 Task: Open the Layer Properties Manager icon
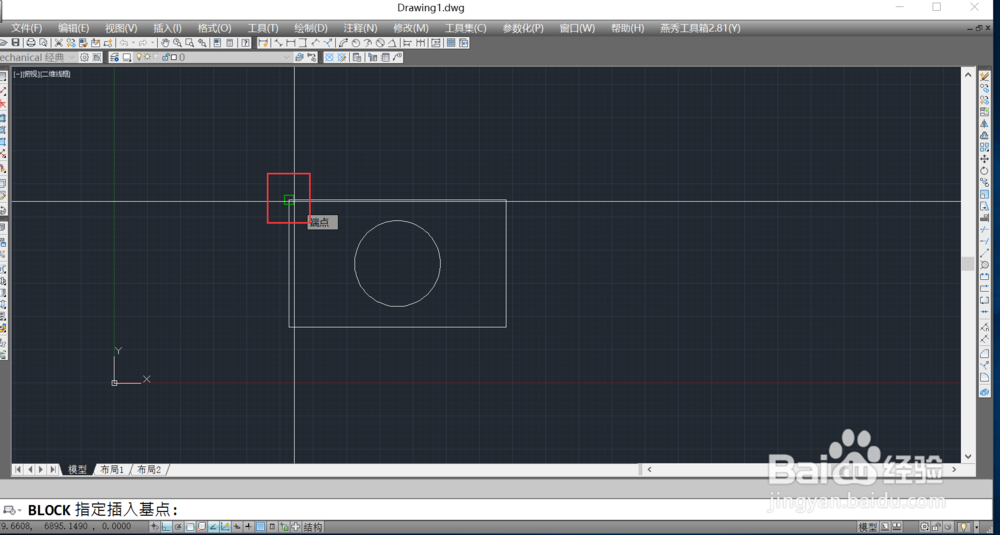[114, 57]
